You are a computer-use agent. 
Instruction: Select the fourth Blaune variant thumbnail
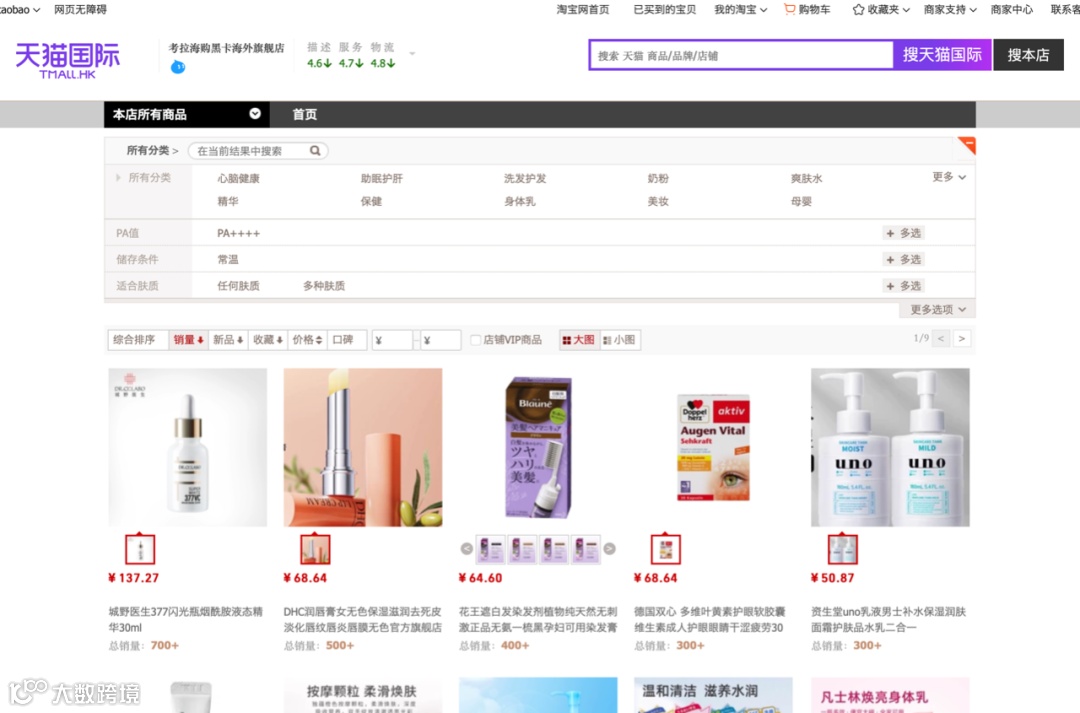(585, 550)
